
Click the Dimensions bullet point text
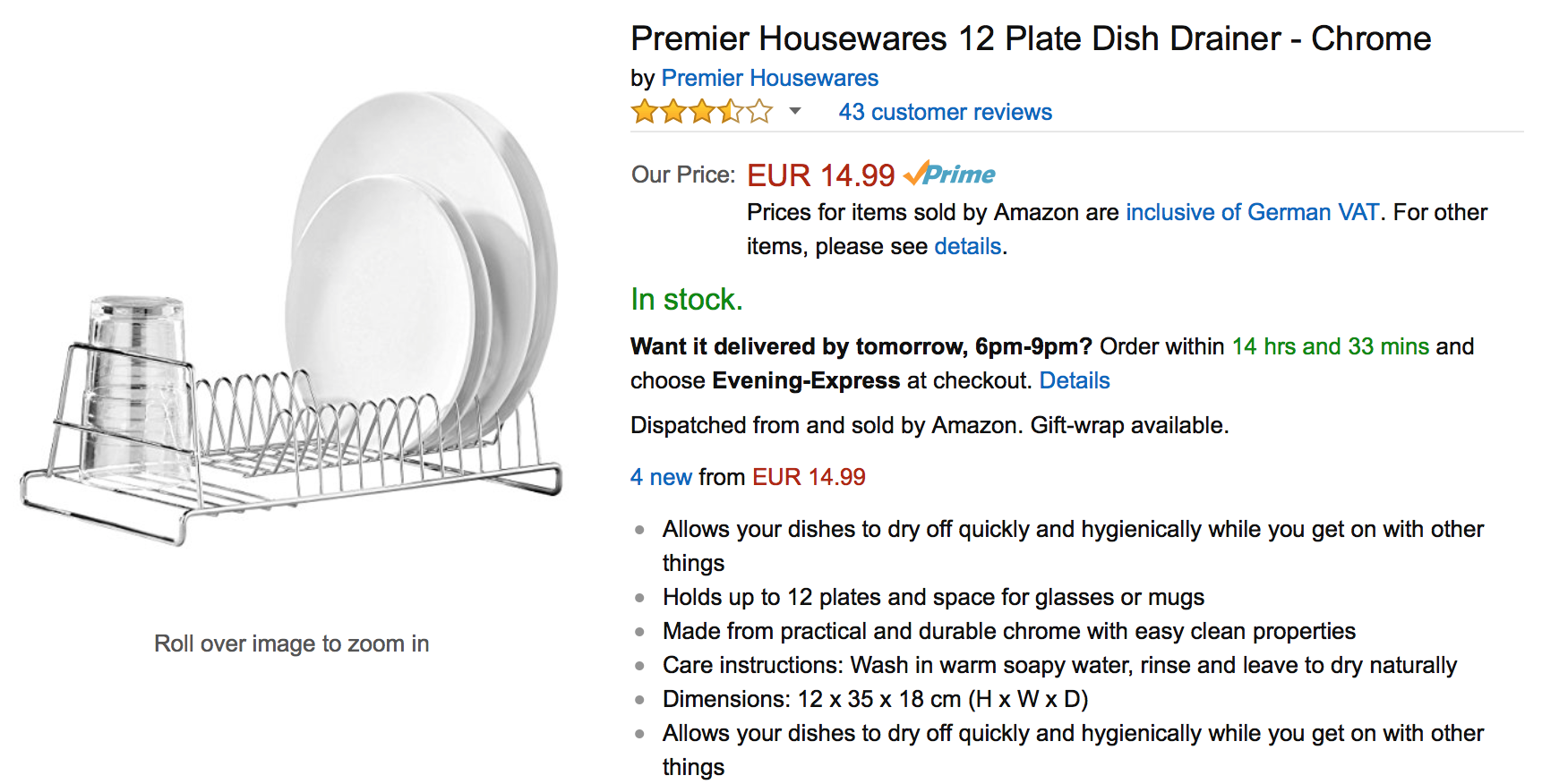[x=875, y=699]
